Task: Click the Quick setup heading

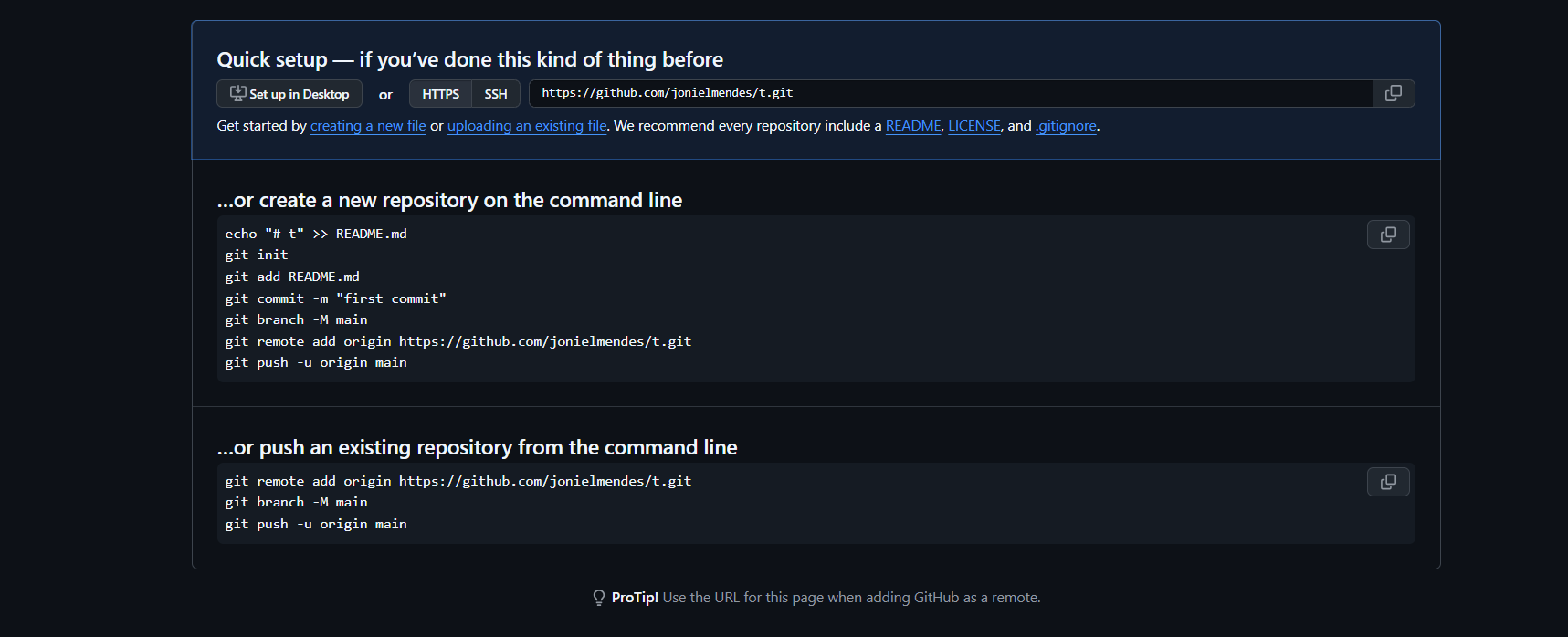Action: (x=468, y=59)
